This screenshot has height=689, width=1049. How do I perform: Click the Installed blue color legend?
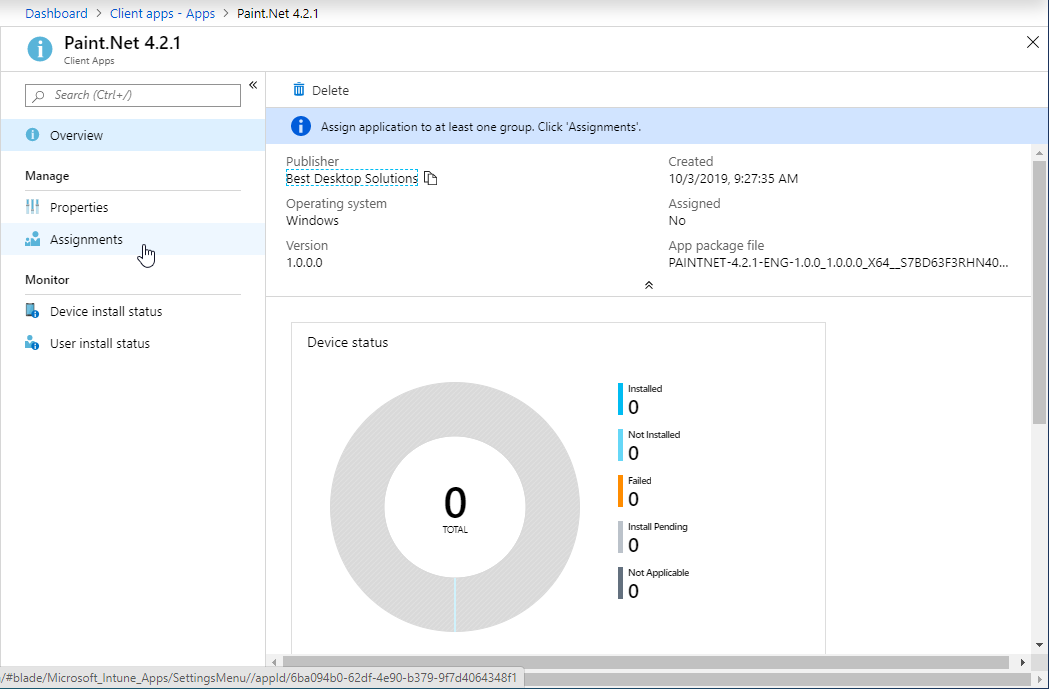pyautogui.click(x=621, y=399)
